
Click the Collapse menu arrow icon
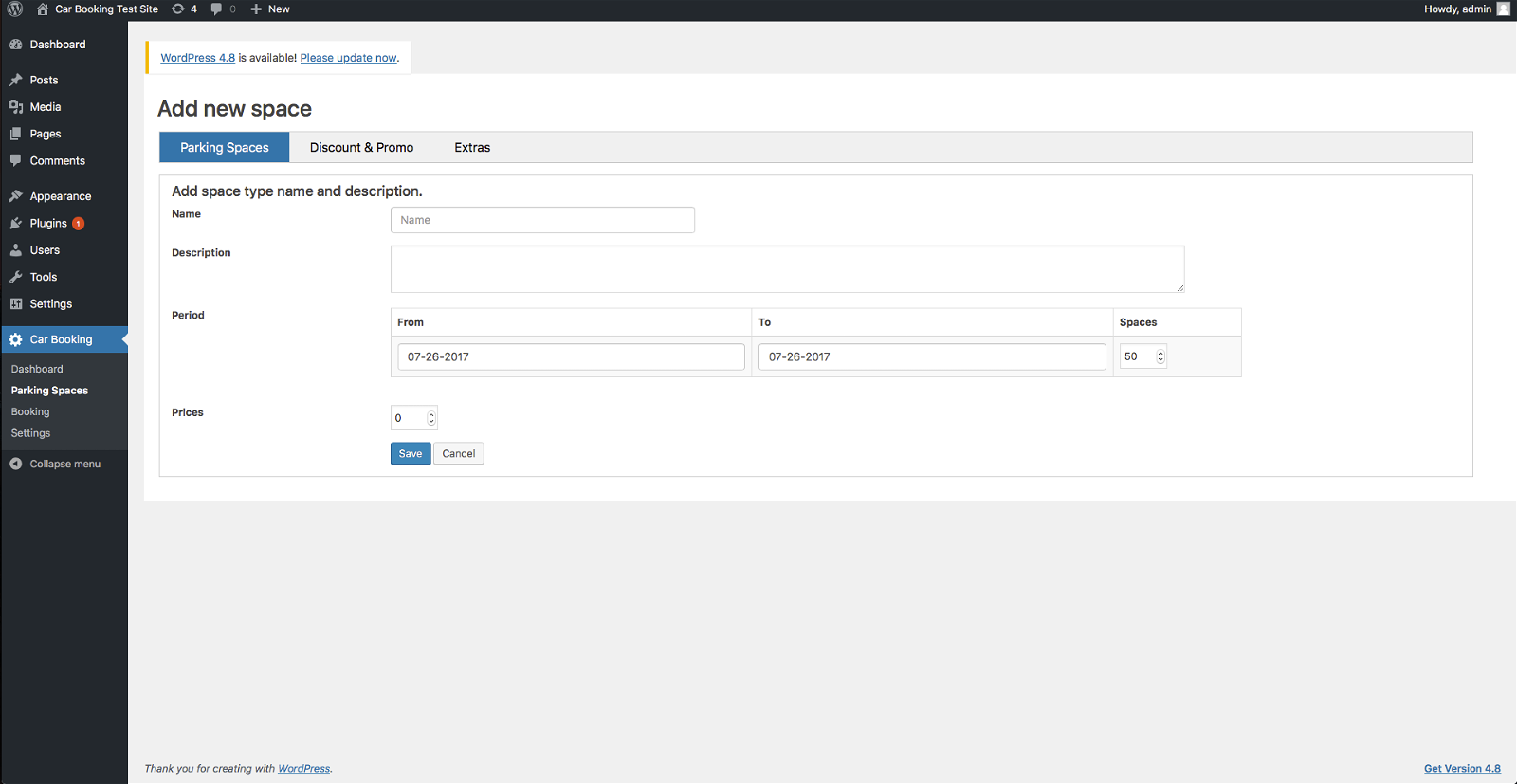coord(16,464)
